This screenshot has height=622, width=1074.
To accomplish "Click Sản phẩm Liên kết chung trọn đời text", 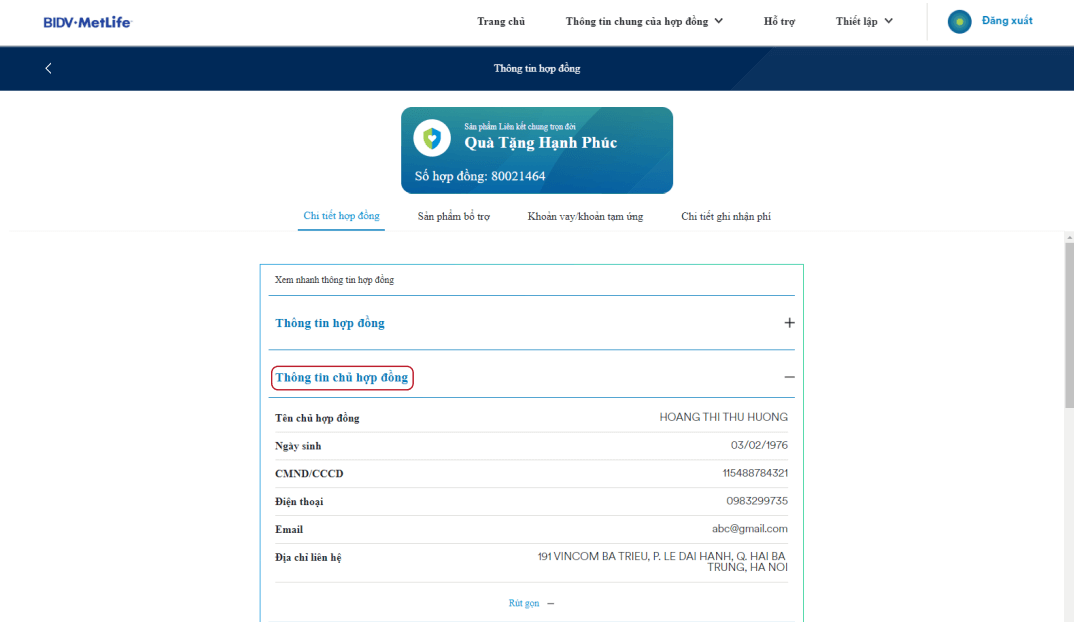I will [520, 127].
